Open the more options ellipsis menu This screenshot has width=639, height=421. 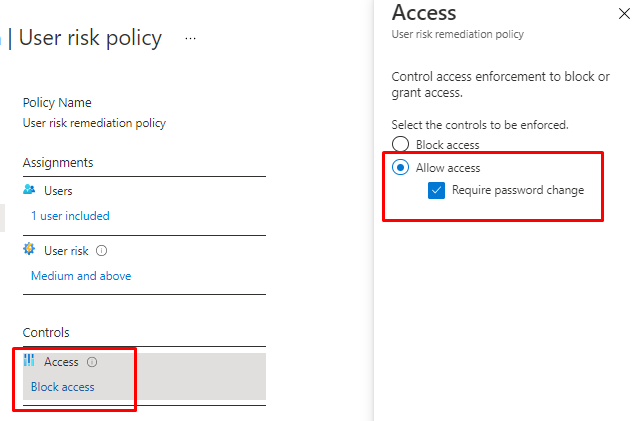pyautogui.click(x=191, y=38)
